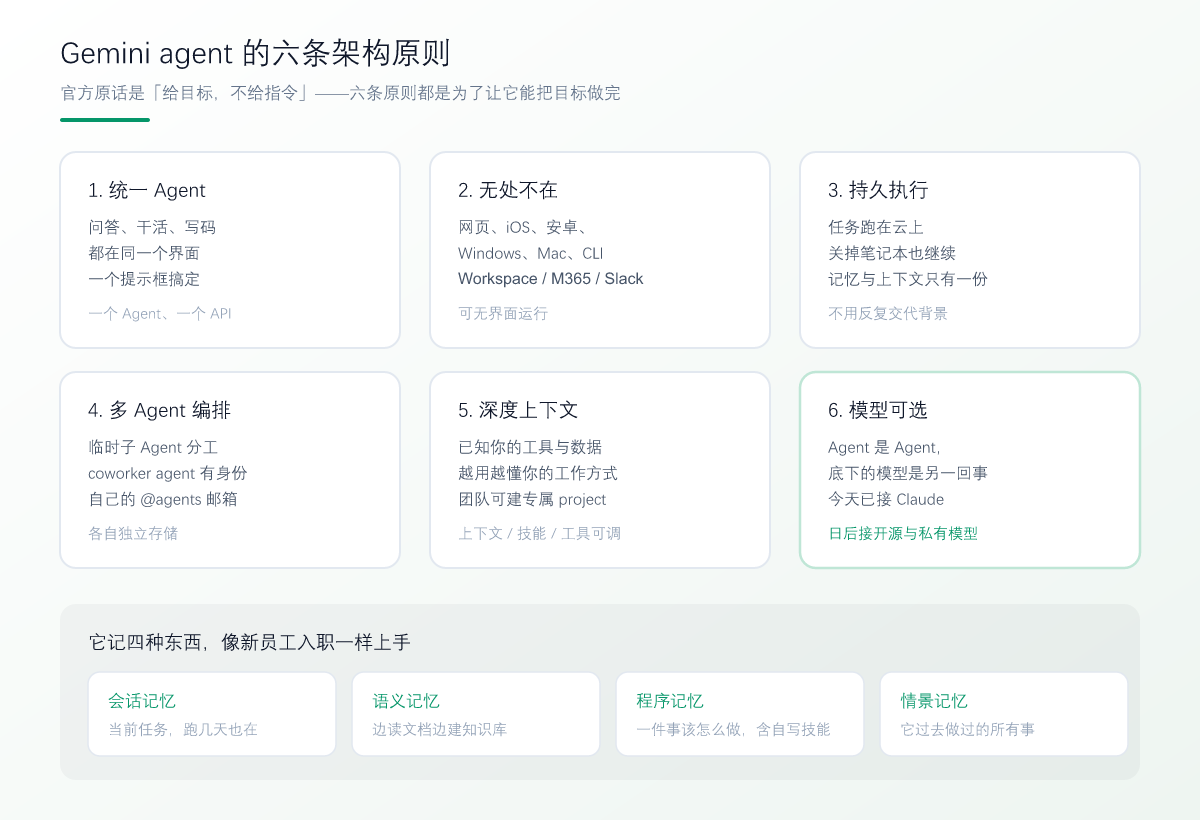The height and width of the screenshot is (820, 1200).
Task: Click the line '任务跑在云上'
Action: point(876,227)
